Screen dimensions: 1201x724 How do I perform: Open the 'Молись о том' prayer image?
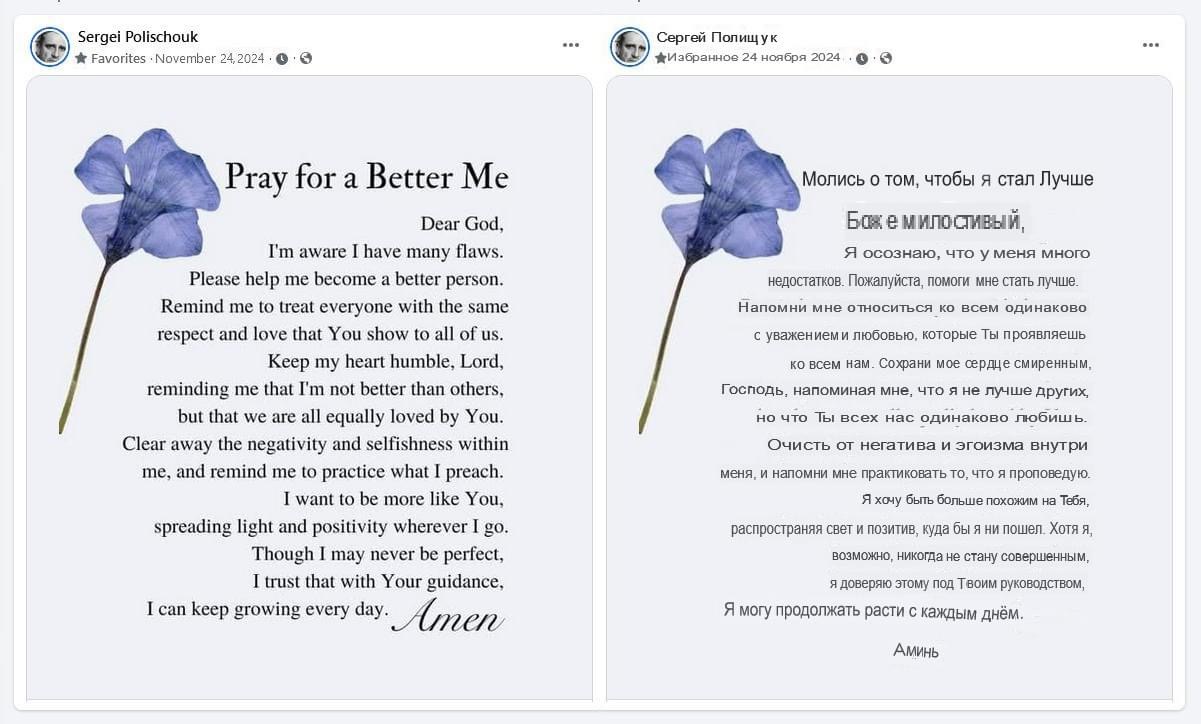889,388
